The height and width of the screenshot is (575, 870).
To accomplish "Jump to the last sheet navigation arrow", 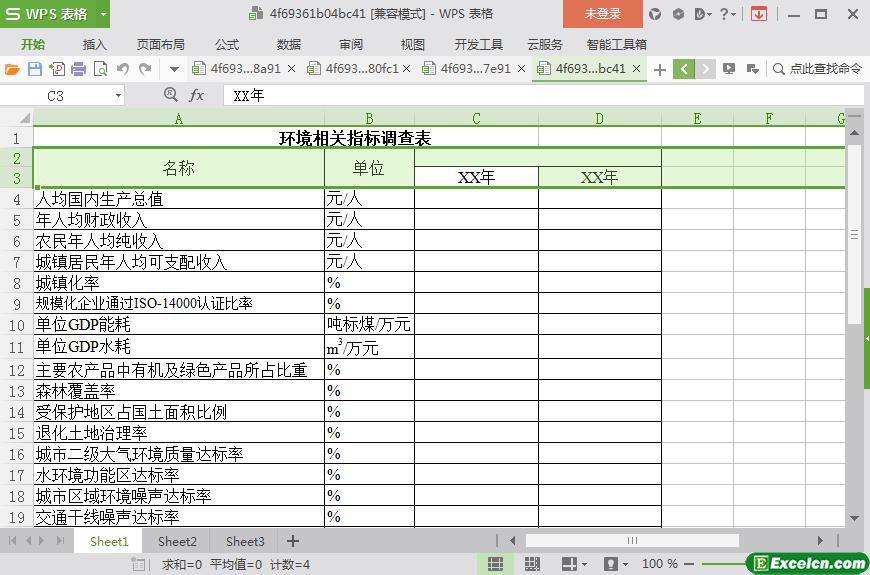I will [x=61, y=541].
